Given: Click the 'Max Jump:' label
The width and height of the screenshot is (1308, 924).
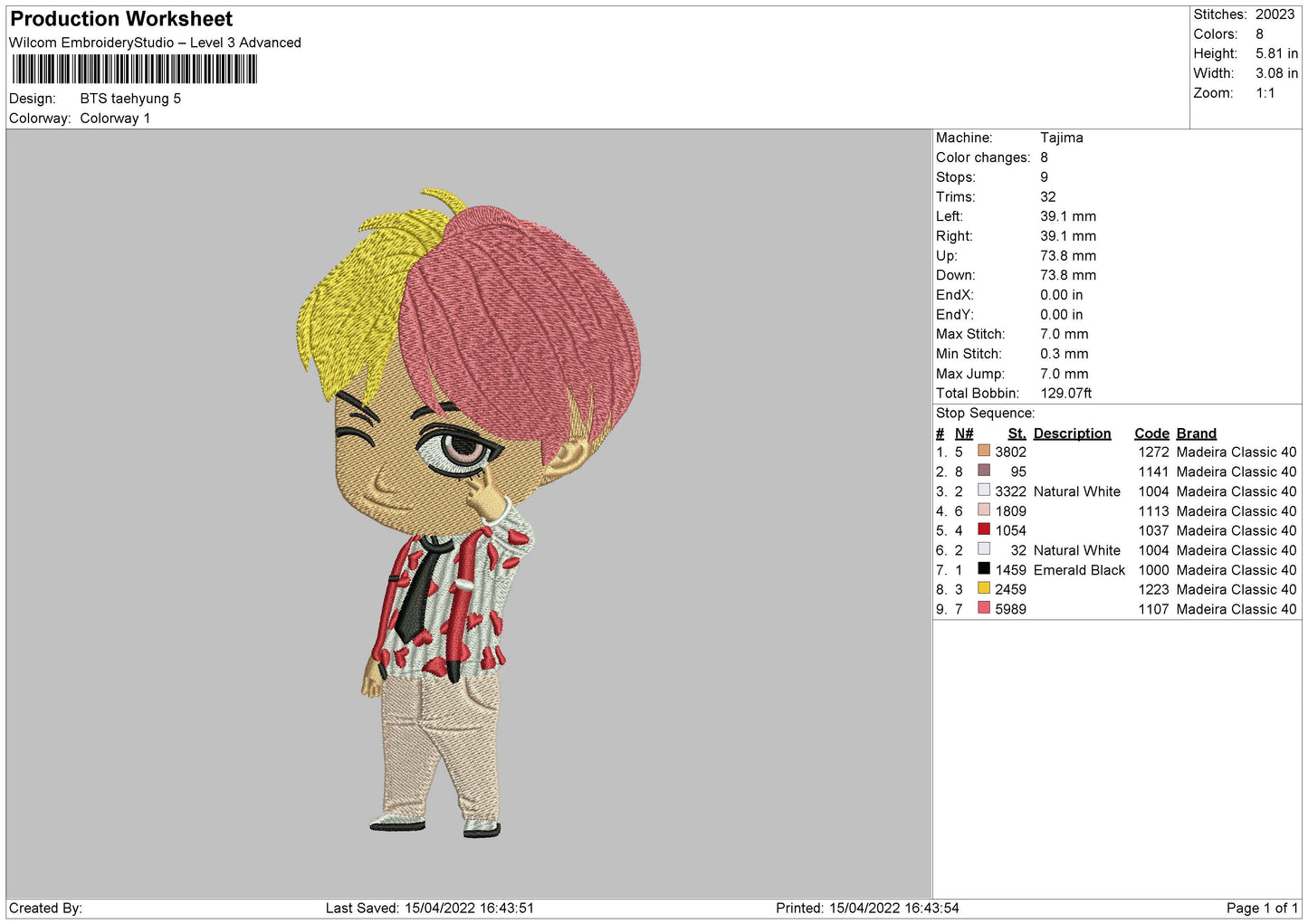Looking at the screenshot, I should click(x=969, y=374).
